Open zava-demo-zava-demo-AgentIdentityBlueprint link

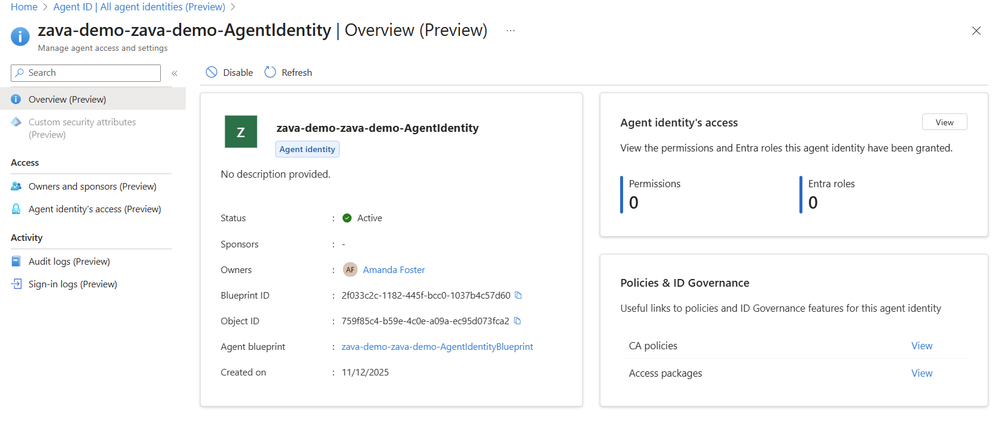437,347
